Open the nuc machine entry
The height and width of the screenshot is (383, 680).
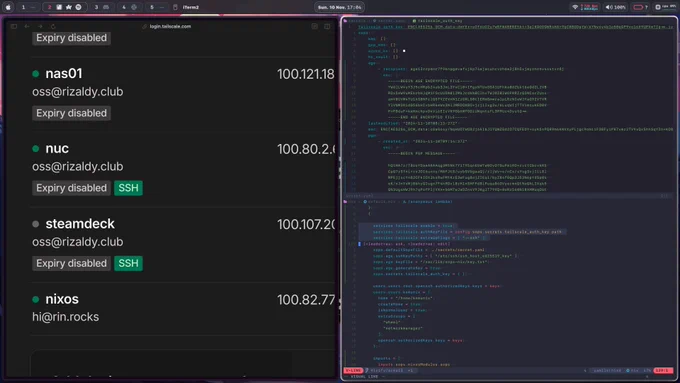tap(57, 148)
